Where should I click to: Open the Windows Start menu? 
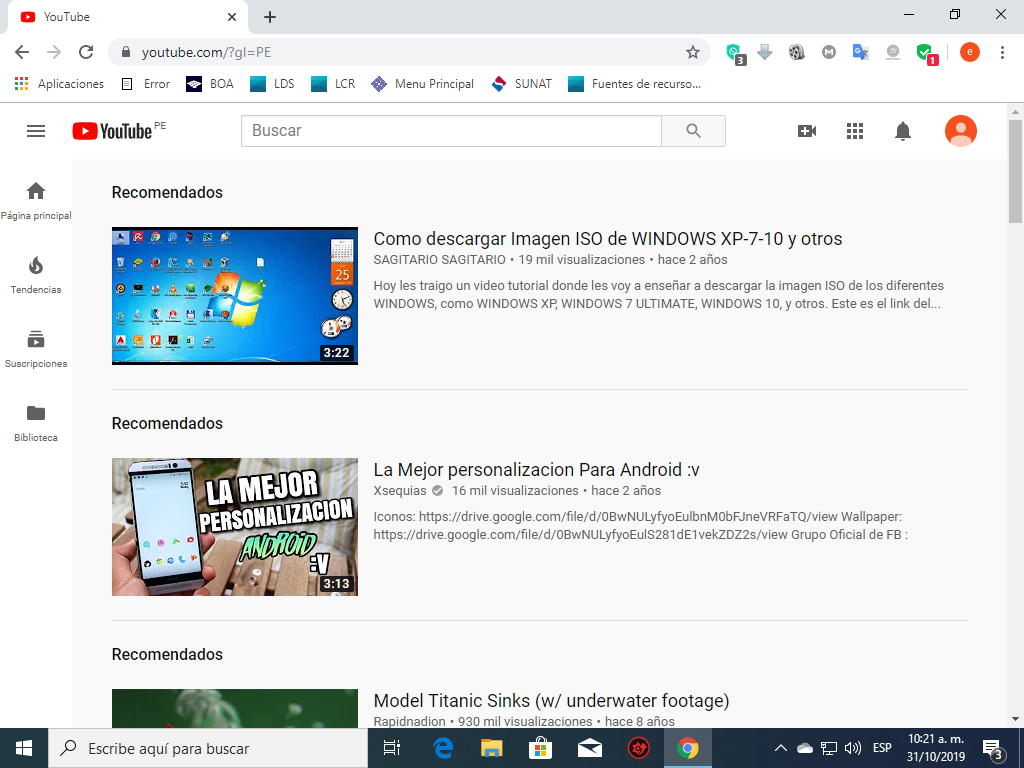24,748
